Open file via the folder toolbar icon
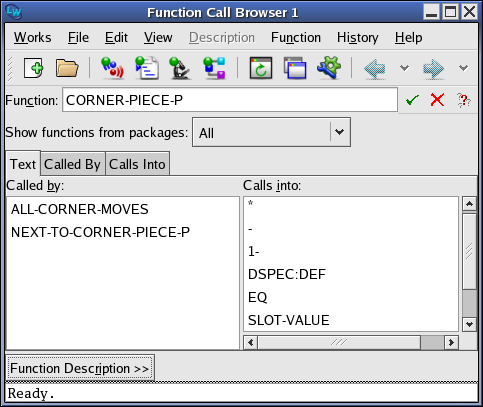 click(67, 68)
